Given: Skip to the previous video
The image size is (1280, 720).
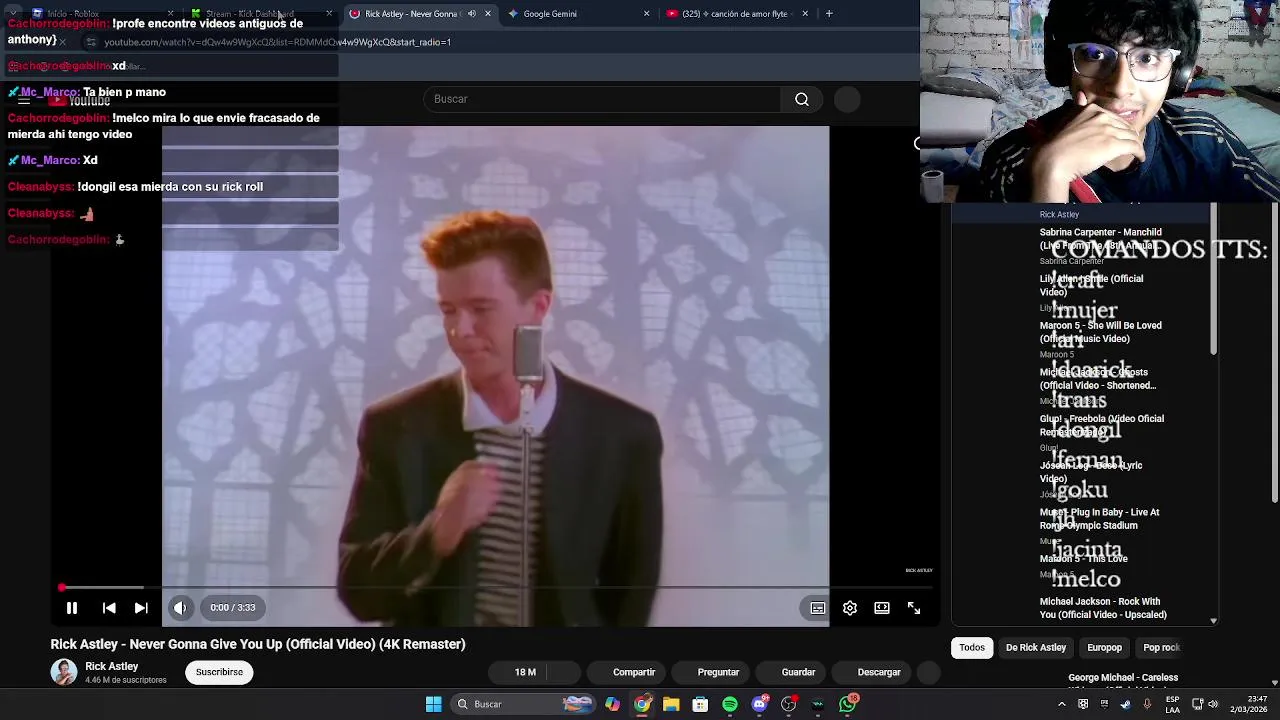Looking at the screenshot, I should [109, 608].
